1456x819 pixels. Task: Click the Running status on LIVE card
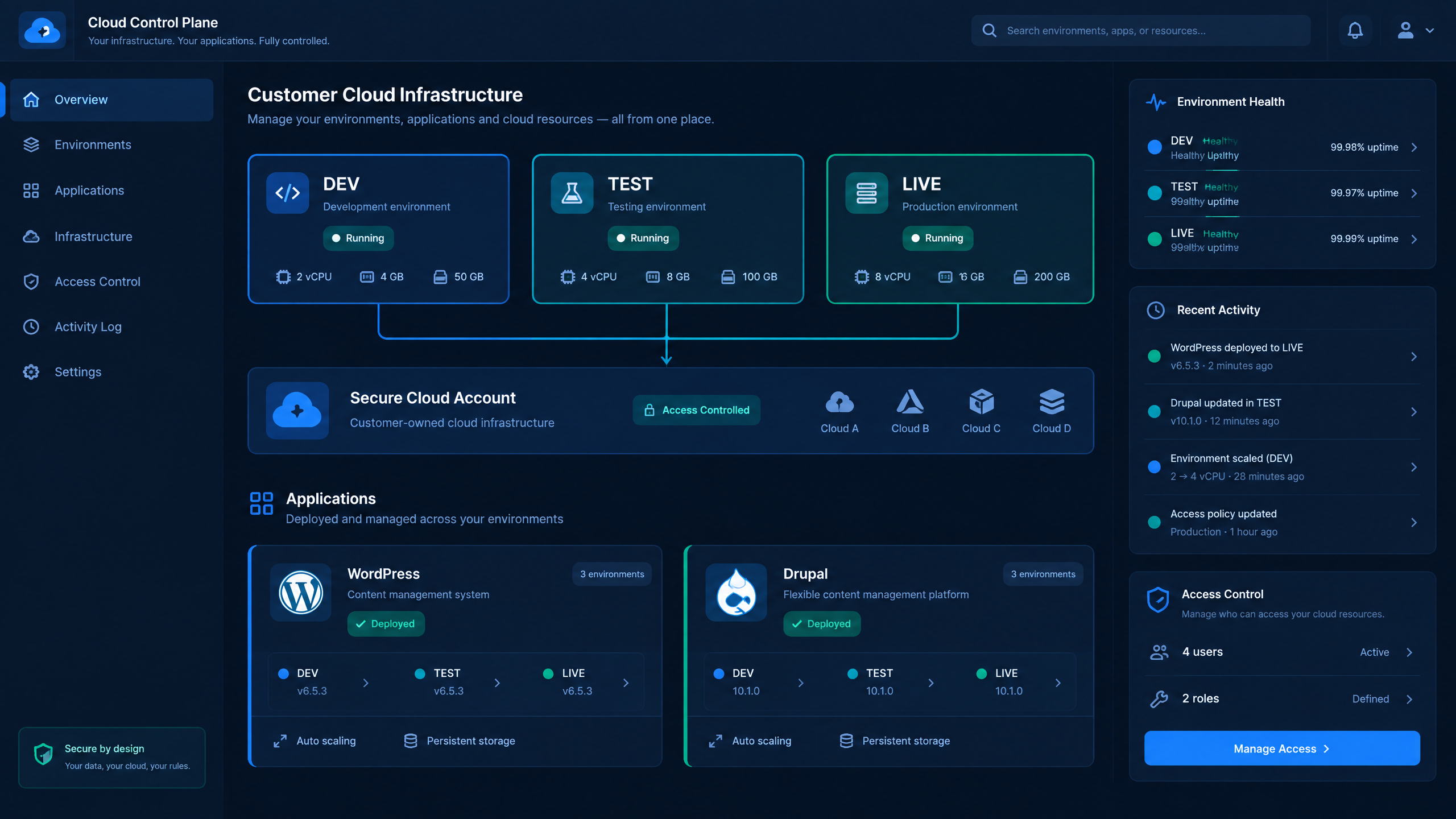937,238
